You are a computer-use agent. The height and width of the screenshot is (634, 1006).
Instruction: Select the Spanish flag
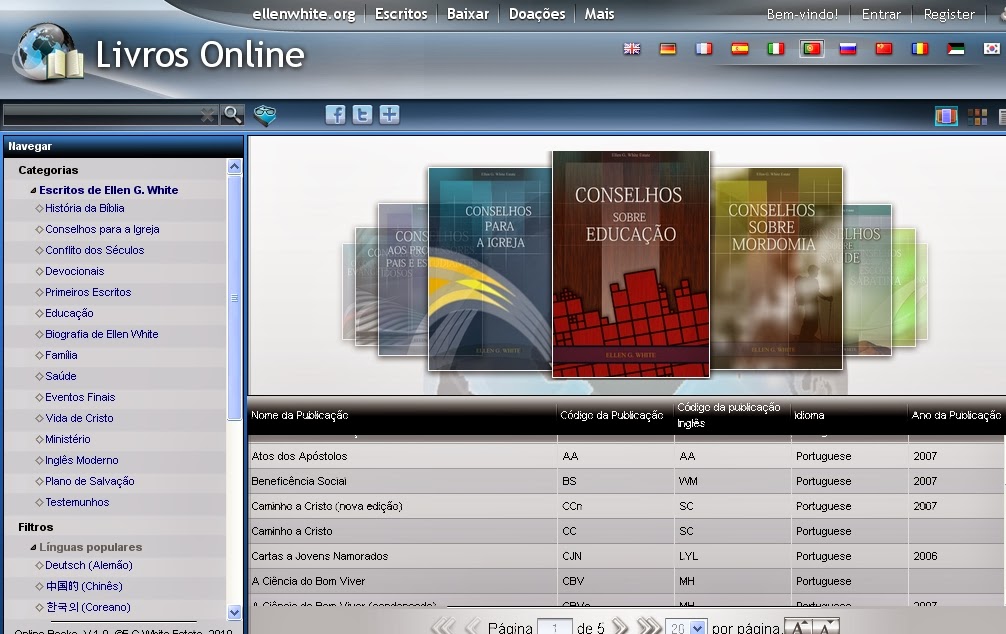pyautogui.click(x=740, y=49)
